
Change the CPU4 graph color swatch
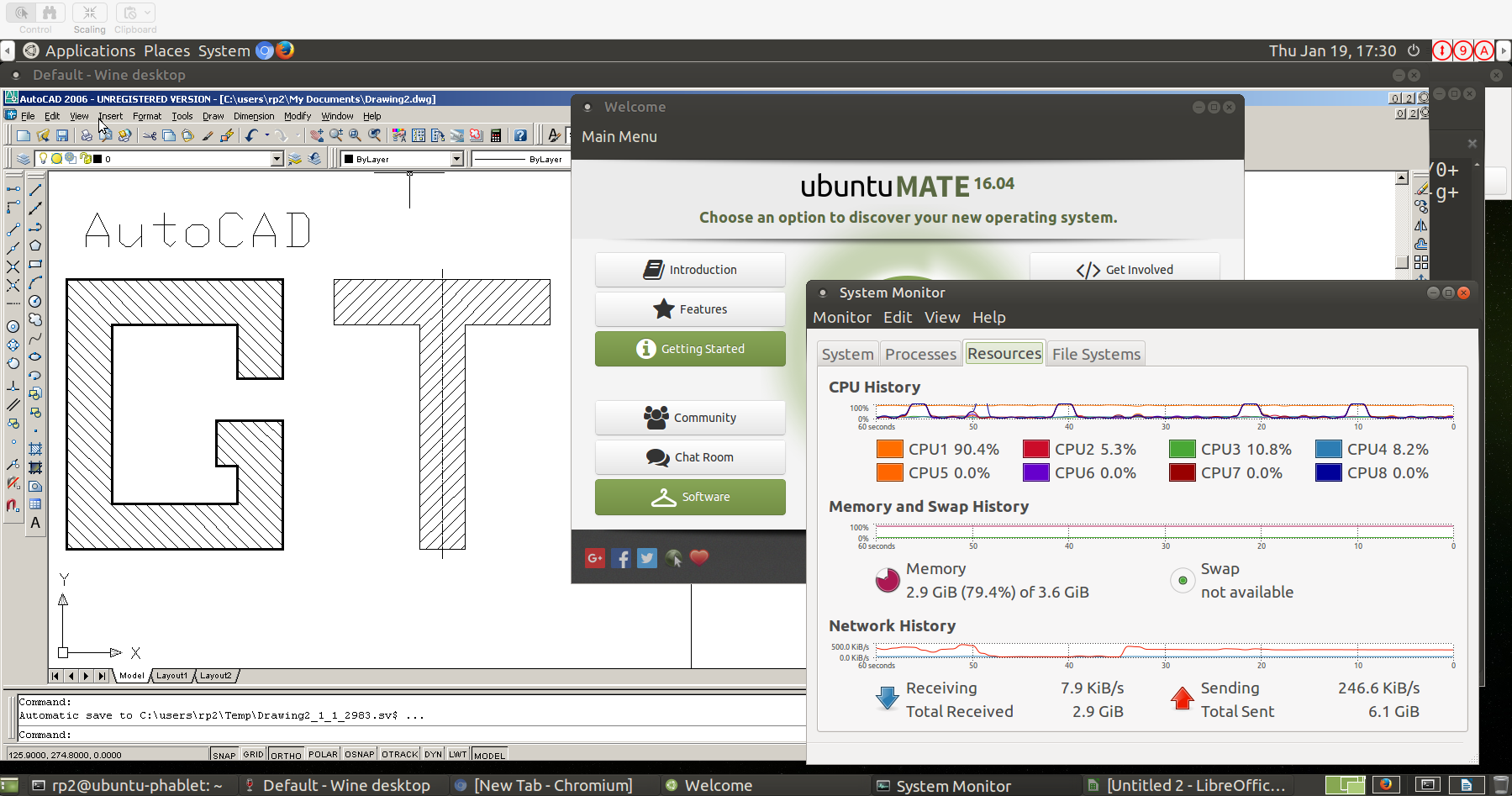(x=1329, y=449)
